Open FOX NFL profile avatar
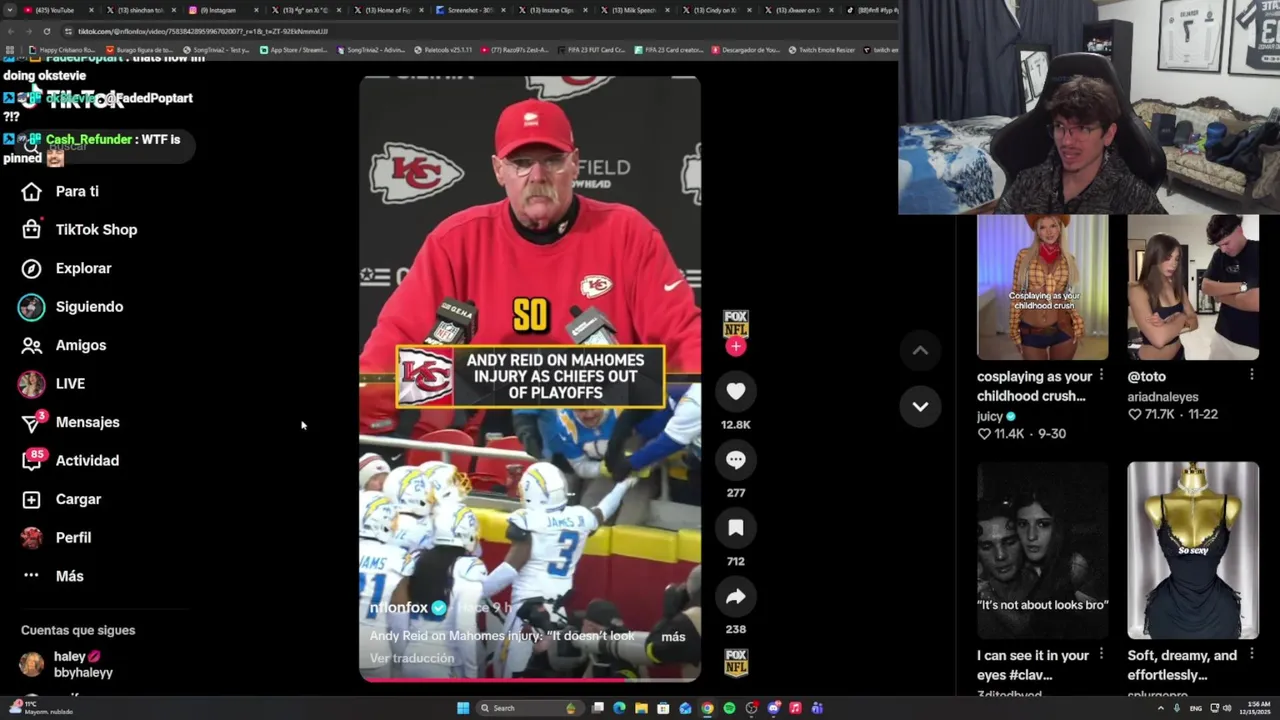Viewport: 1280px width, 720px height. point(736,323)
